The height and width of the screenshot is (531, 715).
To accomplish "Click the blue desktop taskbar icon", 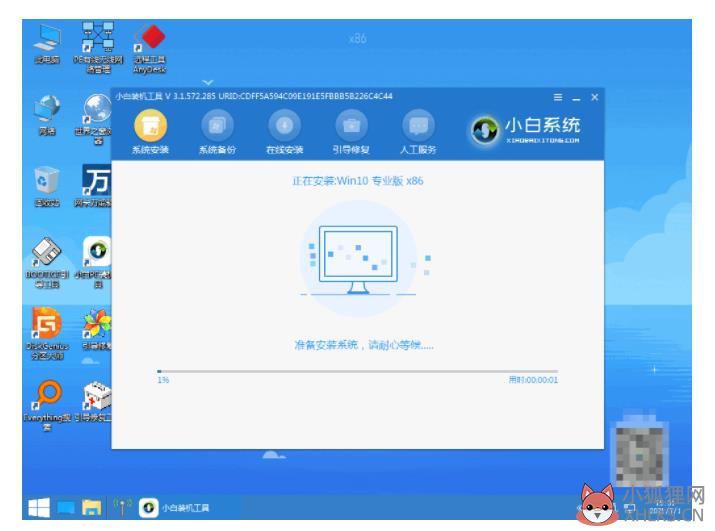I will [x=66, y=508].
